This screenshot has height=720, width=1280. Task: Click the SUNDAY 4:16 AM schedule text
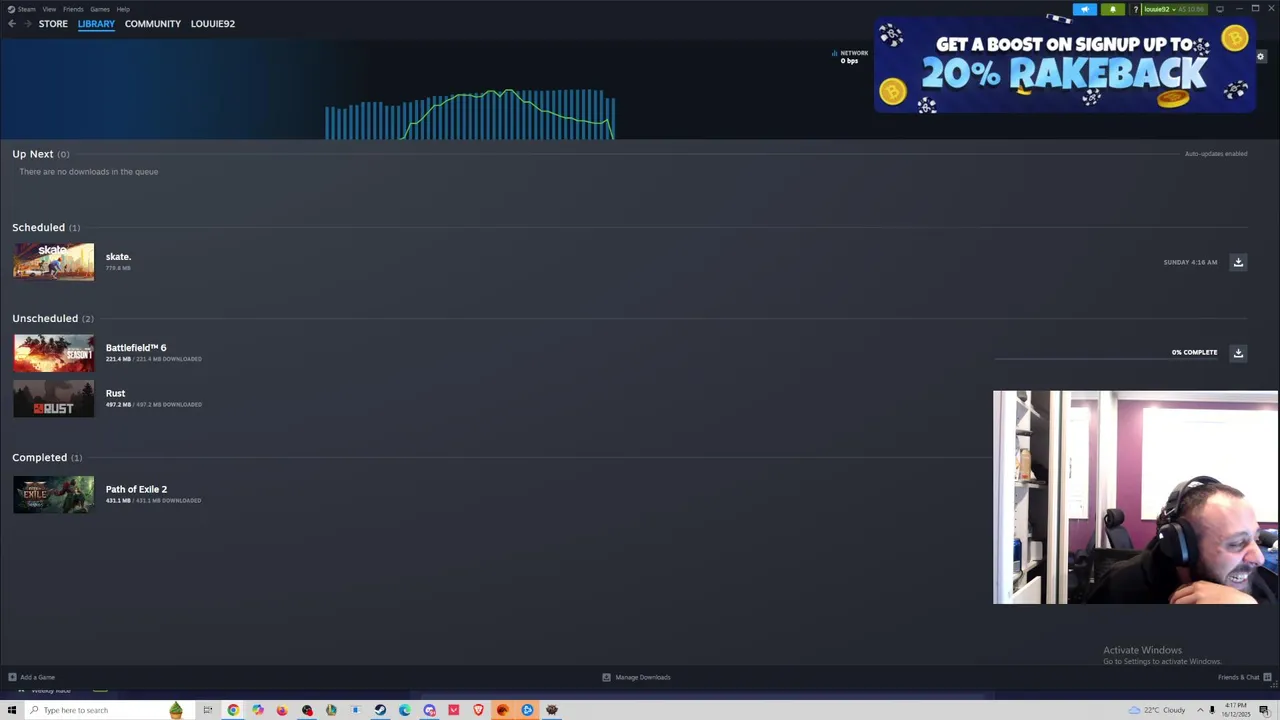(1190, 262)
